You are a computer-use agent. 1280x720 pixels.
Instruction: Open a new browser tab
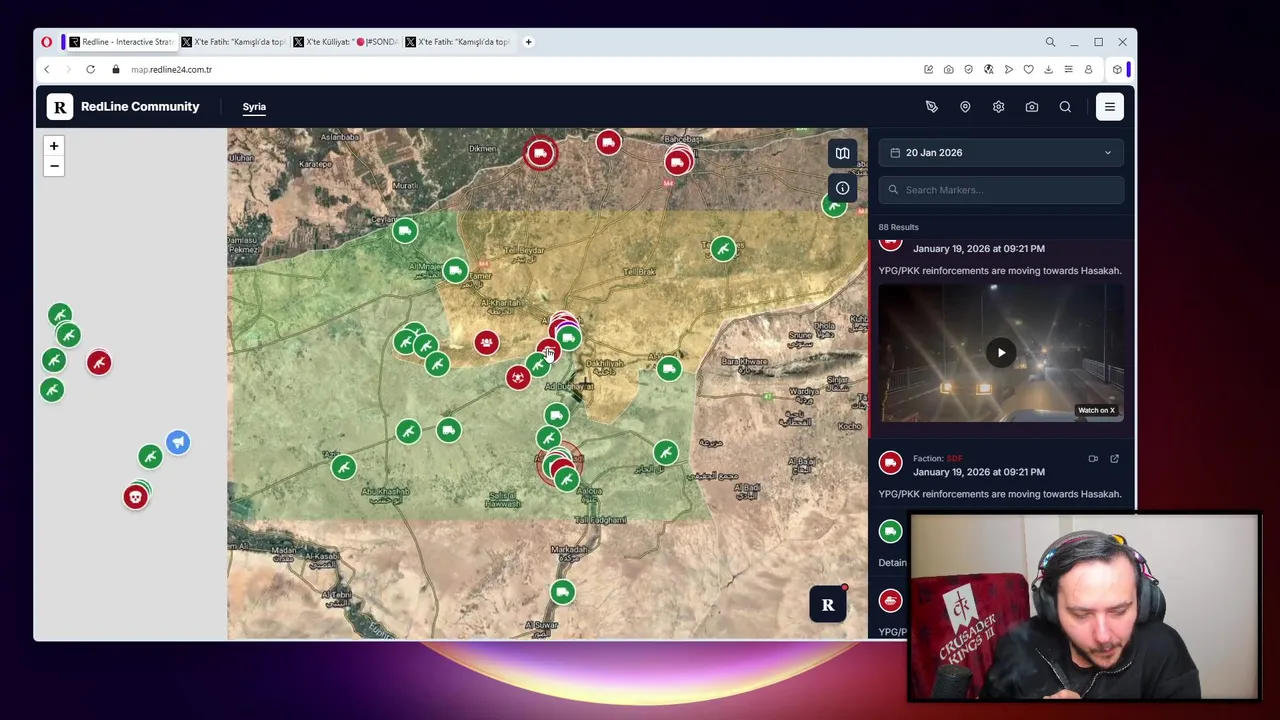pos(529,42)
